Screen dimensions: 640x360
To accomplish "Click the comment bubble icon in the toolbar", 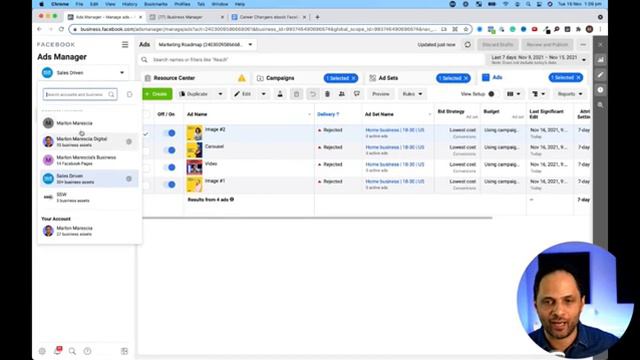I will (x=357, y=94).
